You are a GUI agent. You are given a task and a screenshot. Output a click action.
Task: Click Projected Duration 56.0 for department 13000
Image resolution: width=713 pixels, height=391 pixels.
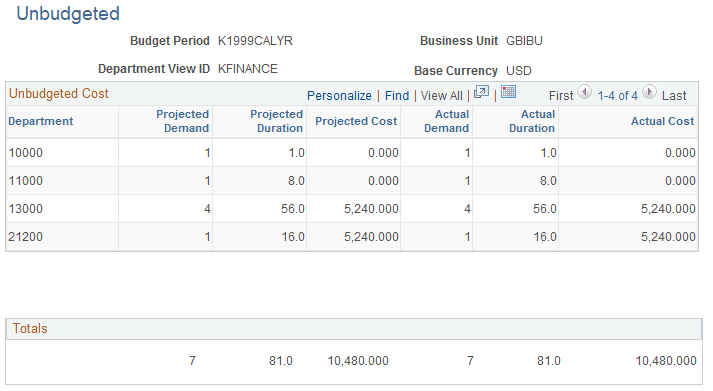293,209
